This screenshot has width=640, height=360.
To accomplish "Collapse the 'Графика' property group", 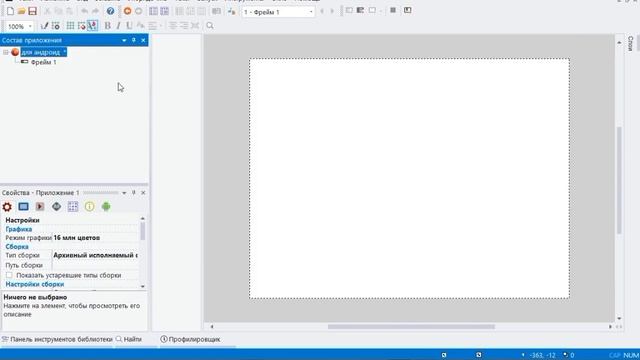I will point(19,229).
